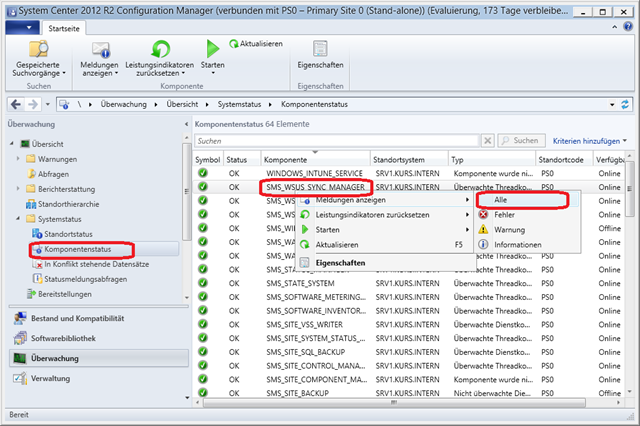The image size is (640, 426).
Task: Select the SMS_STATE_SYSTEM row
Action: pos(410,283)
